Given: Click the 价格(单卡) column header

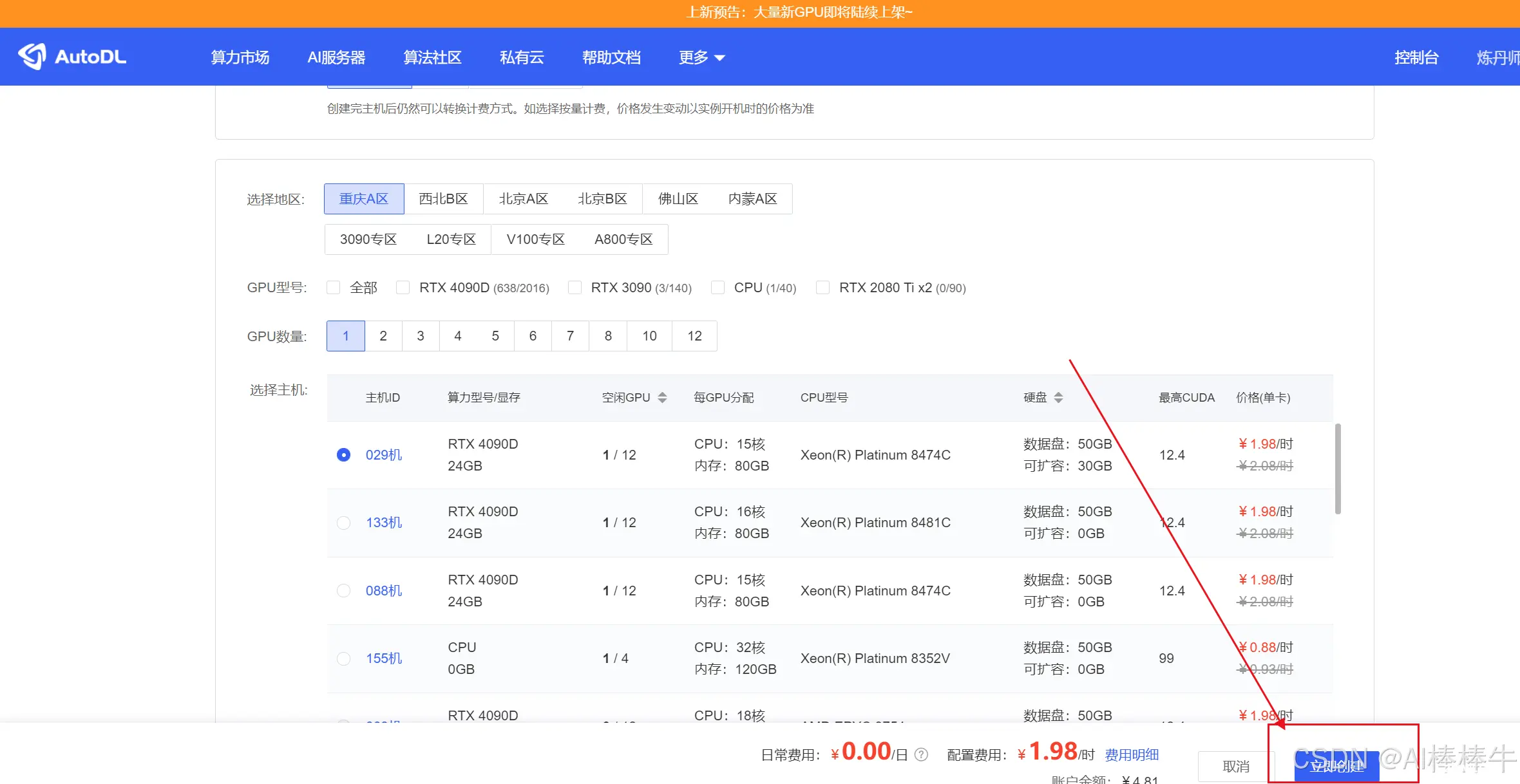Looking at the screenshot, I should pos(1263,398).
